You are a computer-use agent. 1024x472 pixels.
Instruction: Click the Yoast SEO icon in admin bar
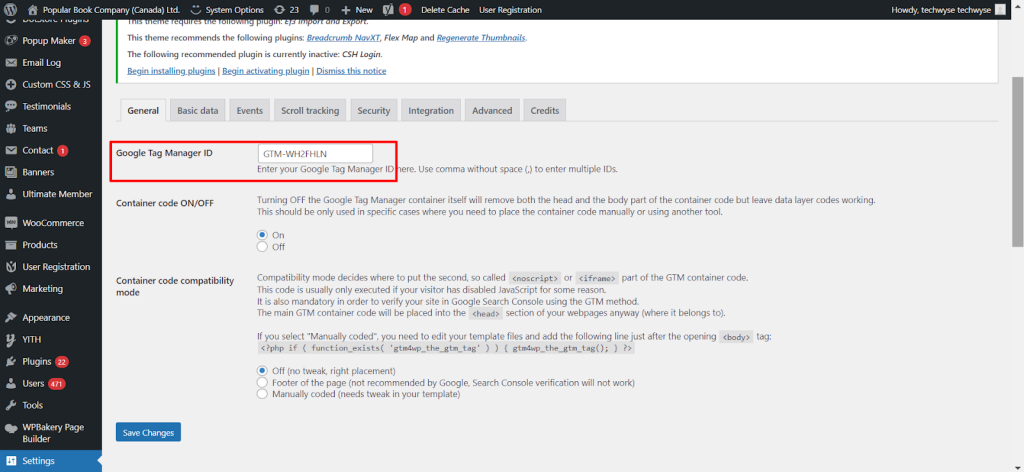click(x=388, y=9)
